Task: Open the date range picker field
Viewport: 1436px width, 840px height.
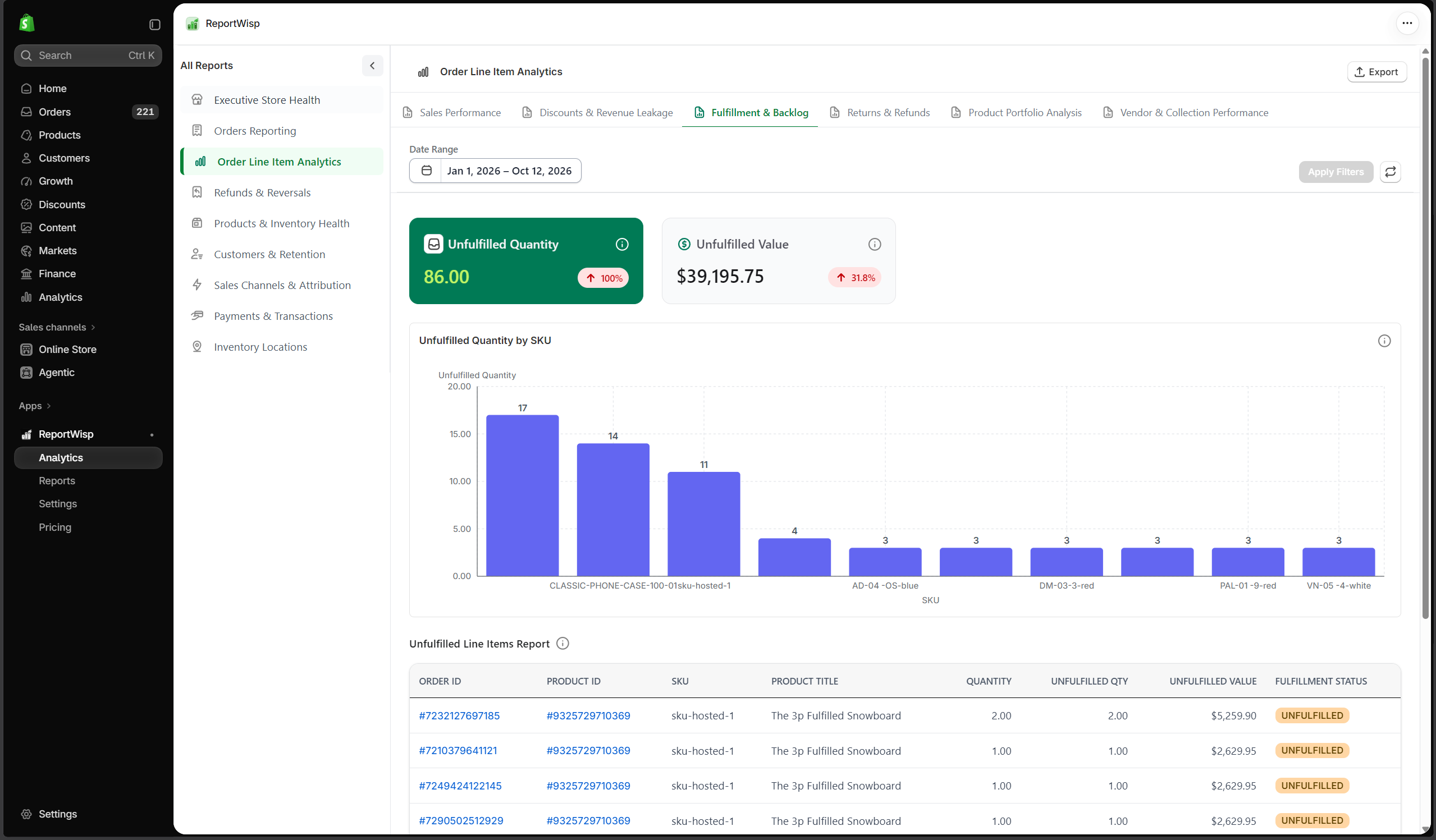Action: pos(495,171)
